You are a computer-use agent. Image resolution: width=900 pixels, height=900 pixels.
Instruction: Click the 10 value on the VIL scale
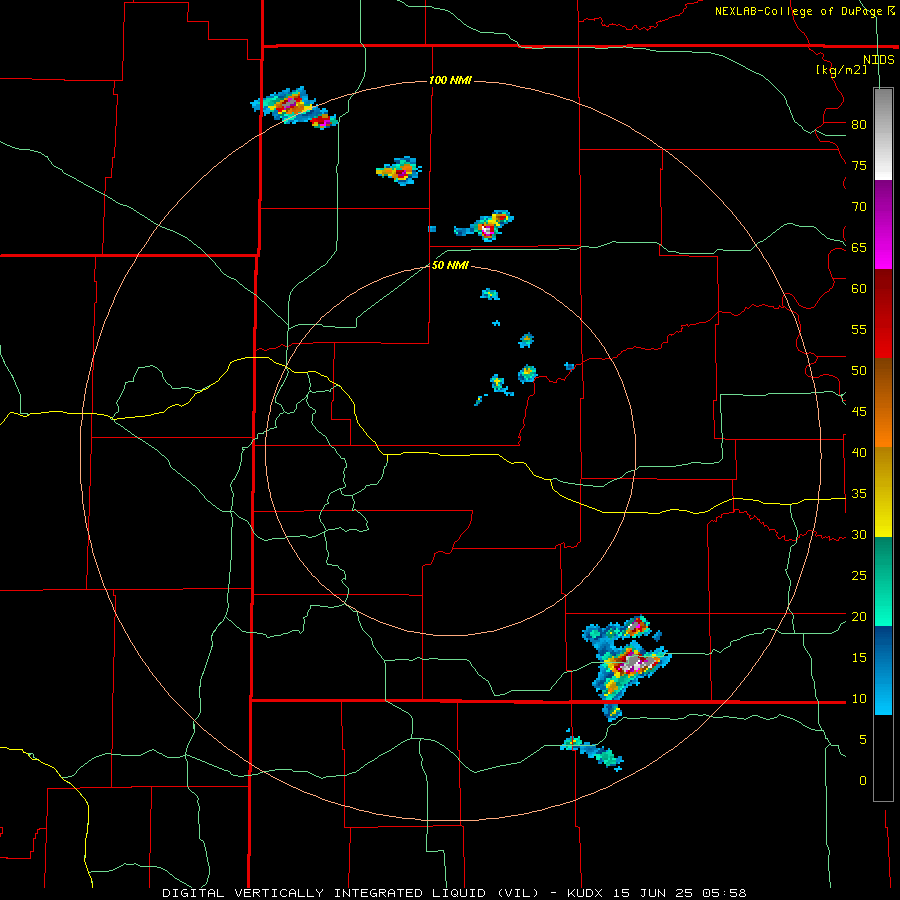pyautogui.click(x=859, y=699)
